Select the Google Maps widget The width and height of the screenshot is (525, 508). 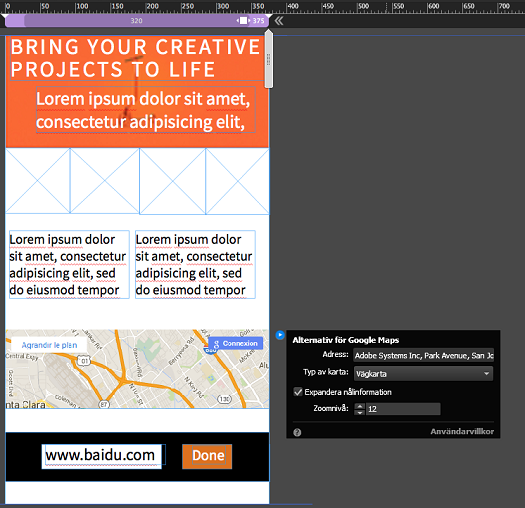point(137,369)
